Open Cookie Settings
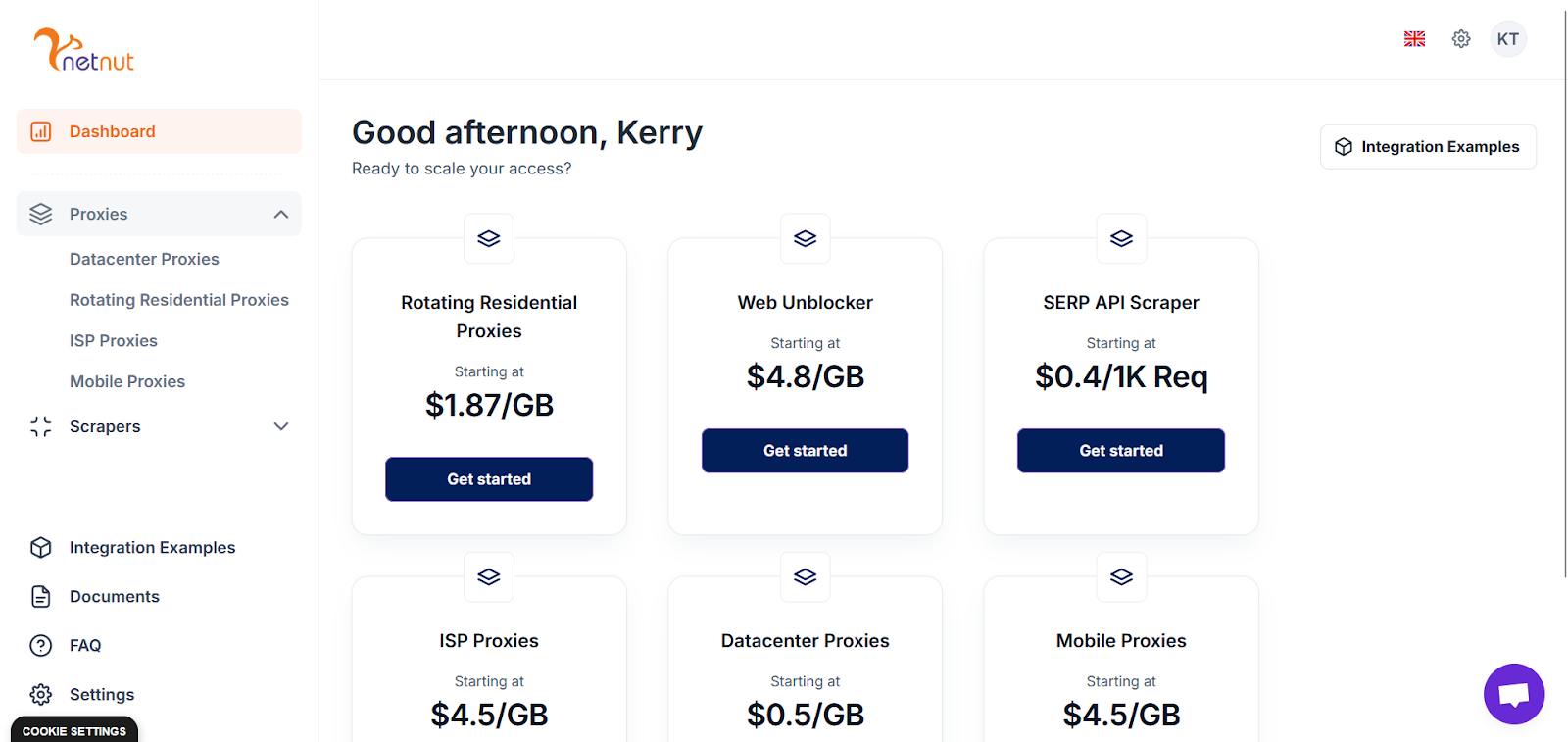Image resolution: width=1568 pixels, height=742 pixels. point(74,731)
